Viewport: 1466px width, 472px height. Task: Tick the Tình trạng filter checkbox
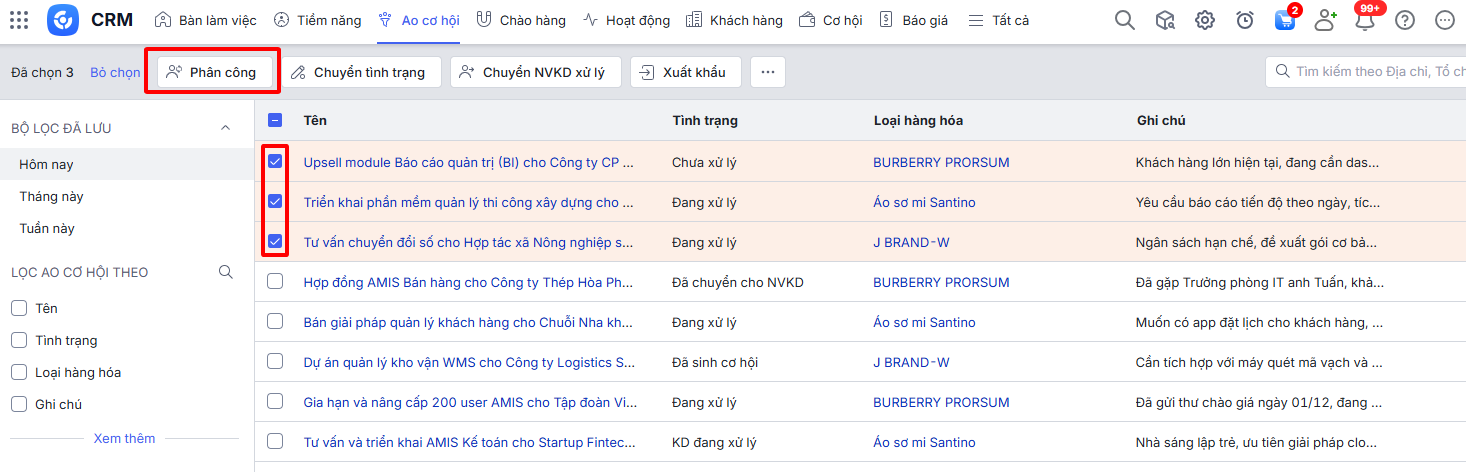coord(19,340)
